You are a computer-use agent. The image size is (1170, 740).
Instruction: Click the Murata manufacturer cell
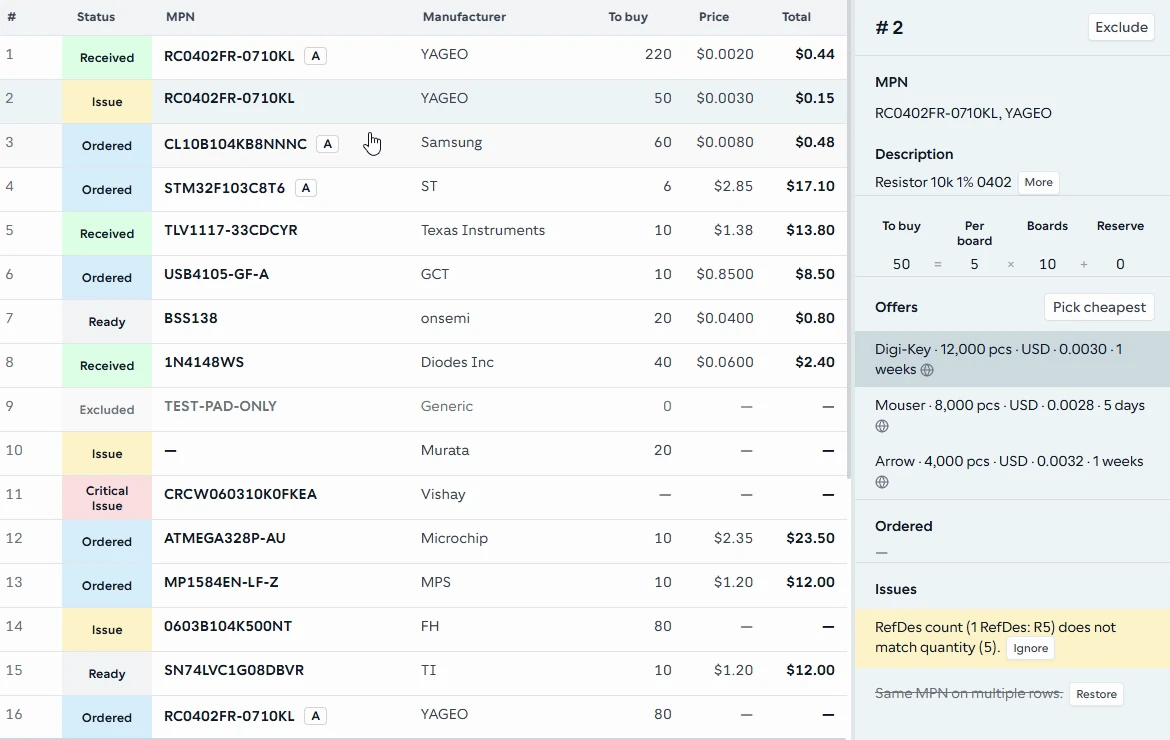445,451
